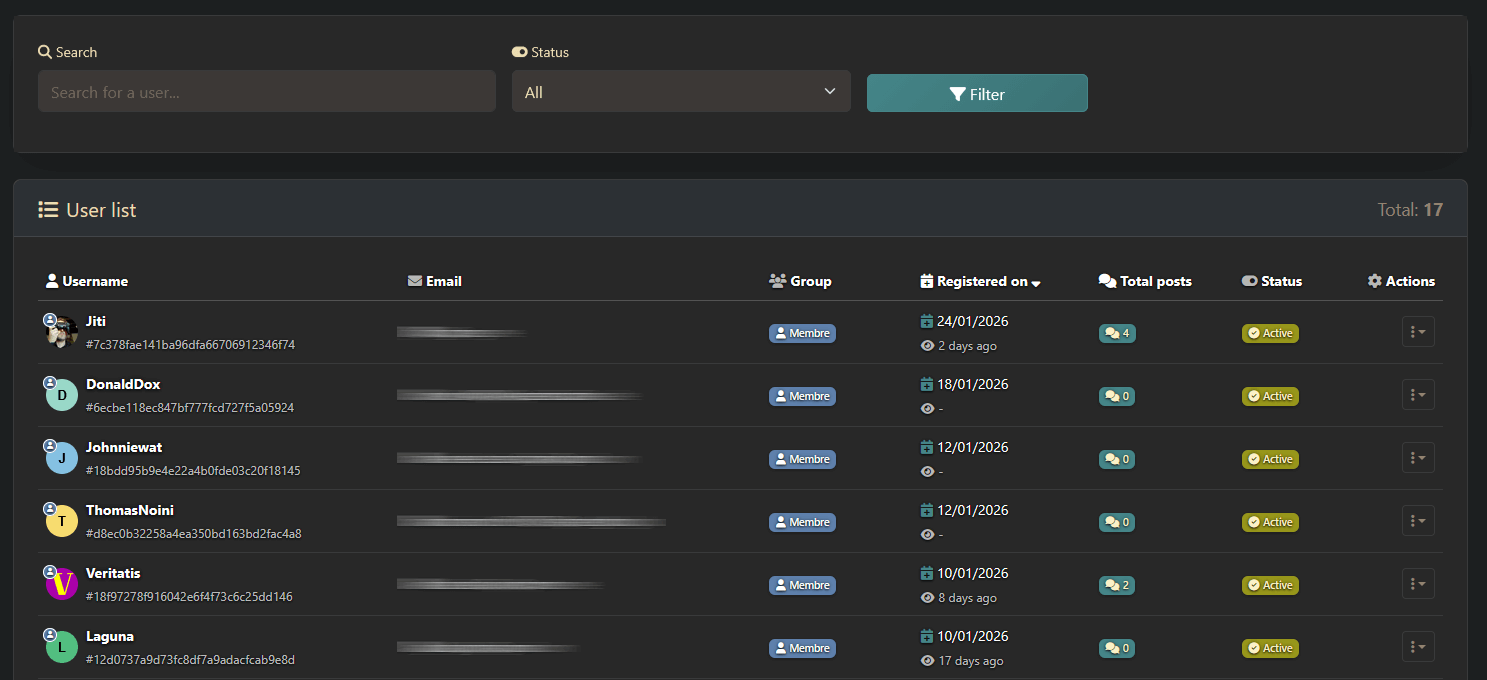1487x680 pixels.
Task: Open the actions menu for Jiti
Action: click(x=1417, y=332)
